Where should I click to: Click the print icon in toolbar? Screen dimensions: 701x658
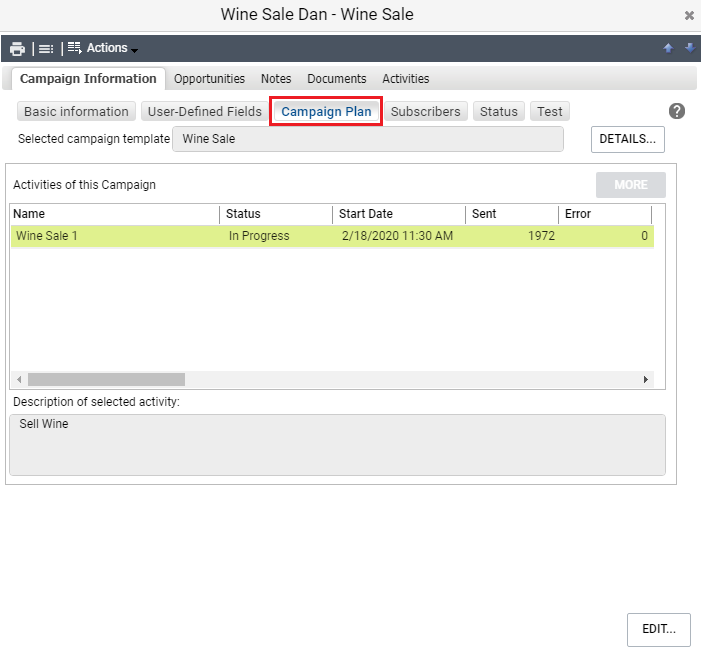17,48
